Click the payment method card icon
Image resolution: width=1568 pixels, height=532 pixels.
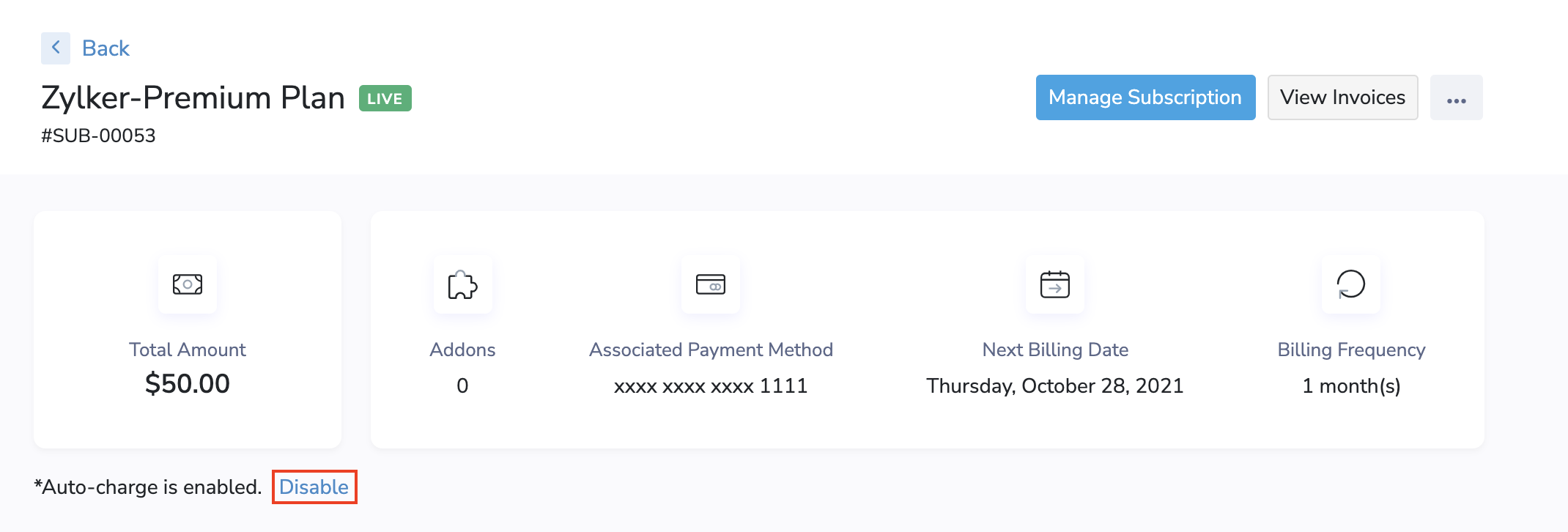click(710, 284)
